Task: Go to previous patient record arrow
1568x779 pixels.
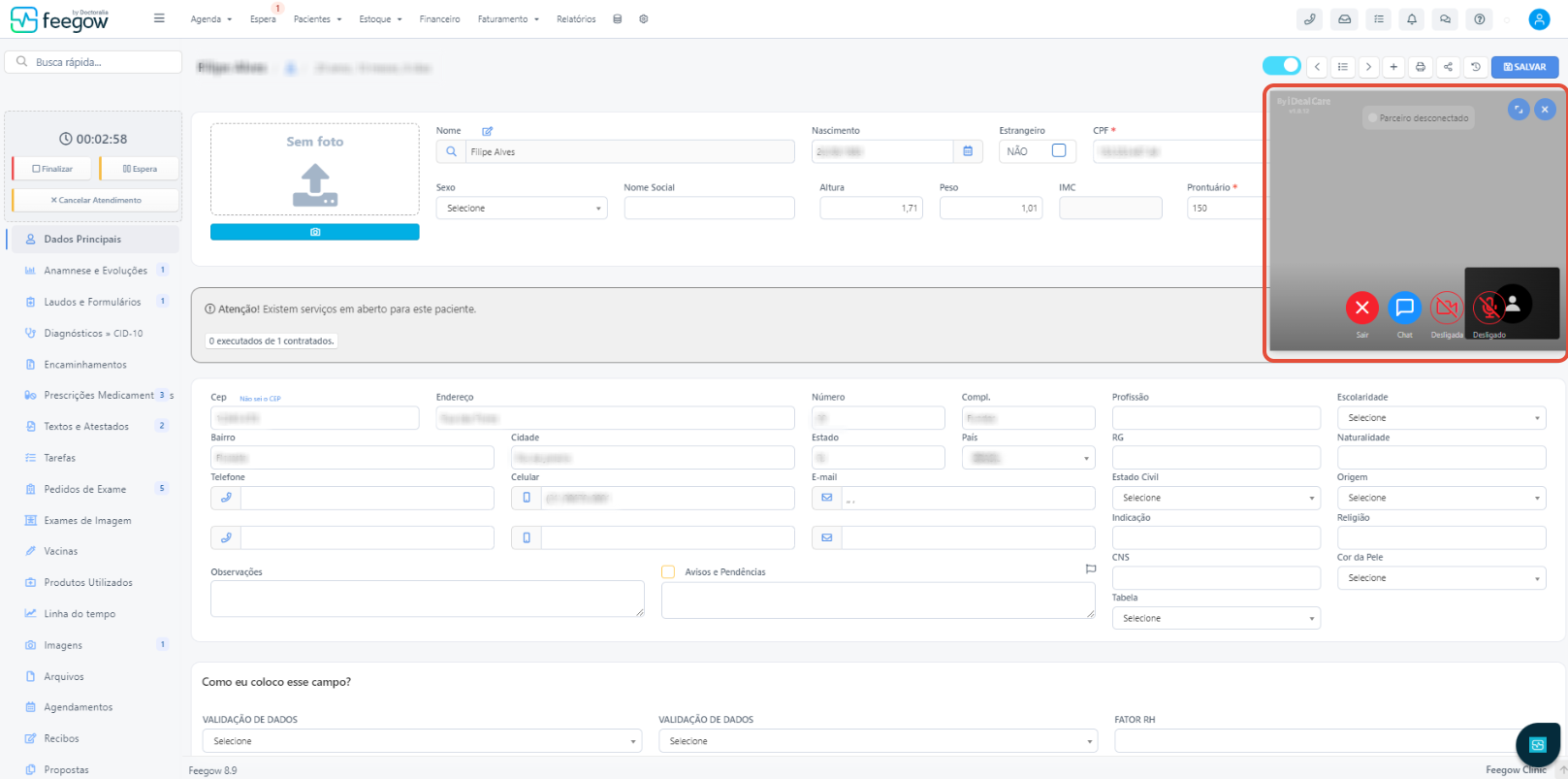Action: [1317, 67]
